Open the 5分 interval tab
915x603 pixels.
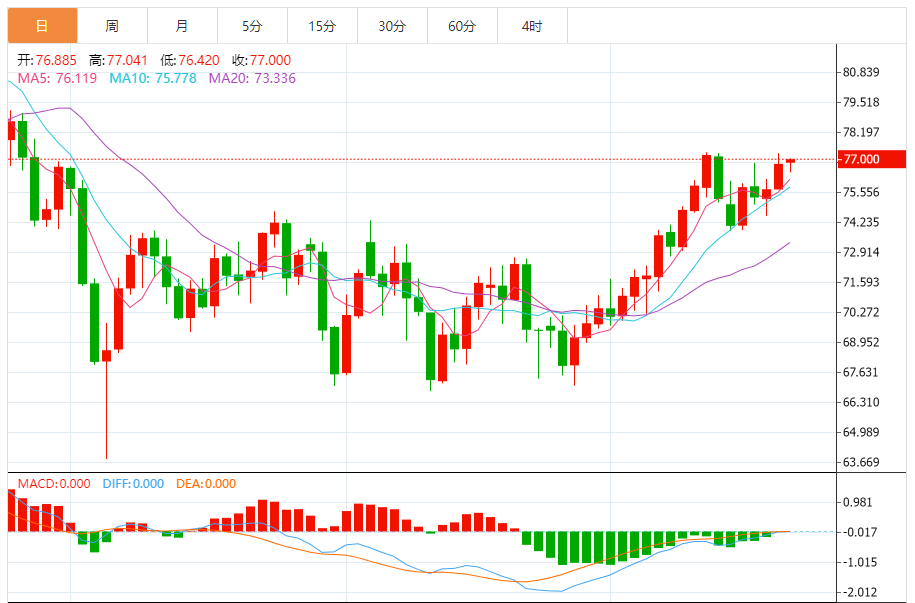point(252,26)
